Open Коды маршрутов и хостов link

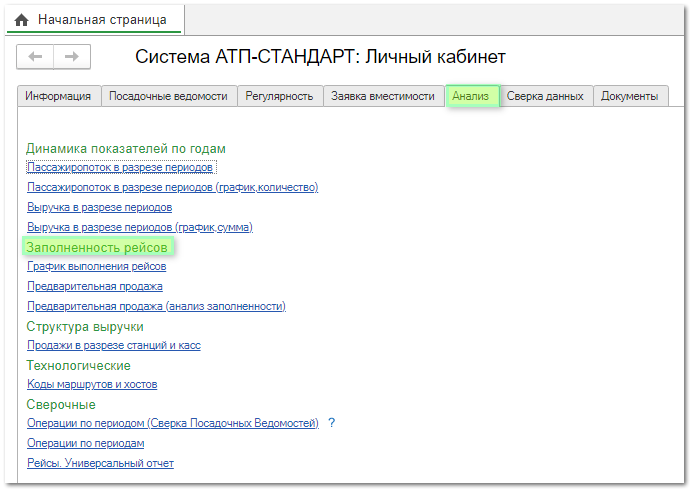pos(91,384)
